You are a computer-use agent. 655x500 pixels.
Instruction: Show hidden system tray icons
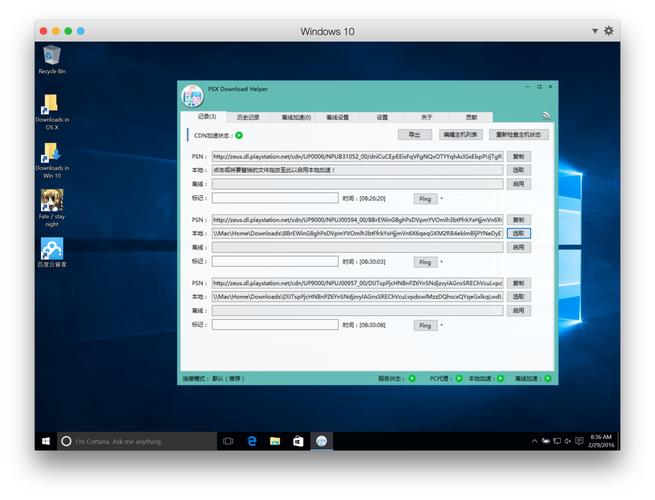point(534,441)
